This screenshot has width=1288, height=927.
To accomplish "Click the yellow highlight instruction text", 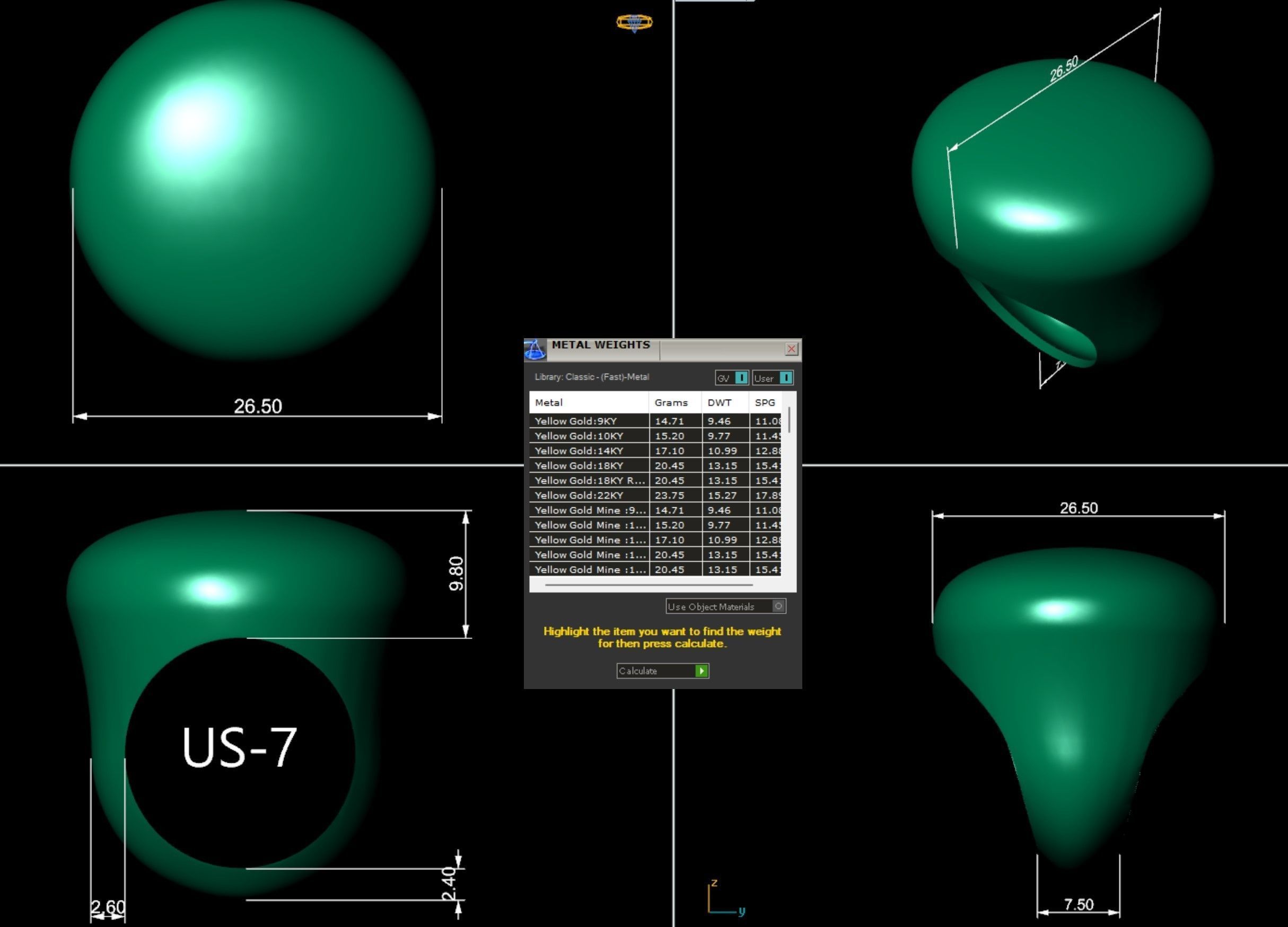I will 662,638.
